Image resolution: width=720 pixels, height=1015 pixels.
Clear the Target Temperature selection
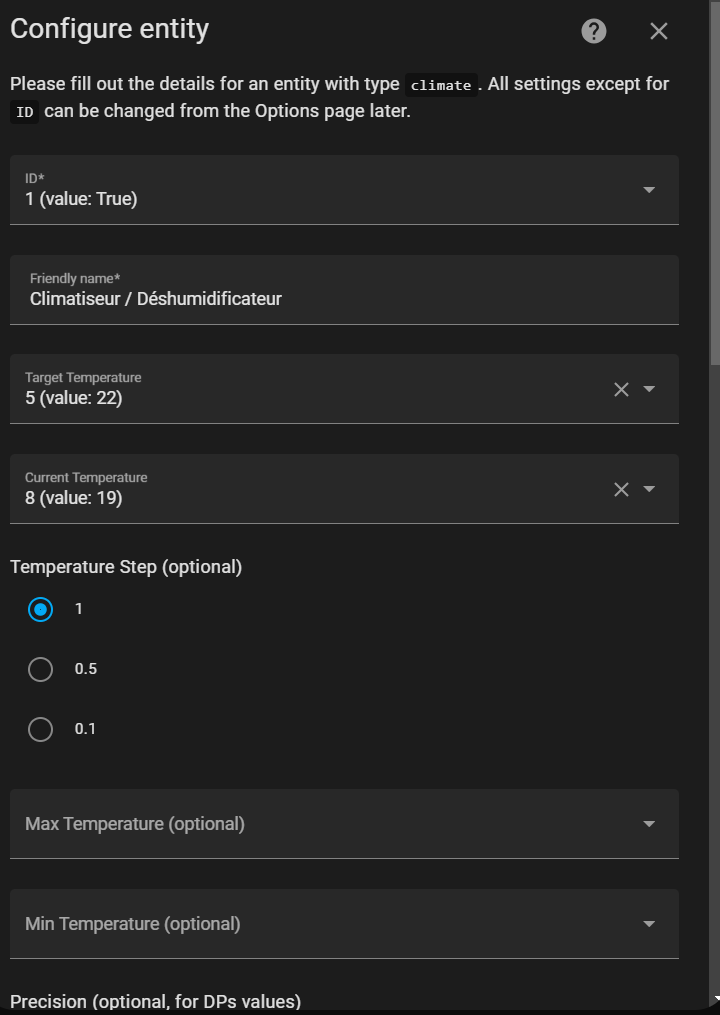pos(621,389)
